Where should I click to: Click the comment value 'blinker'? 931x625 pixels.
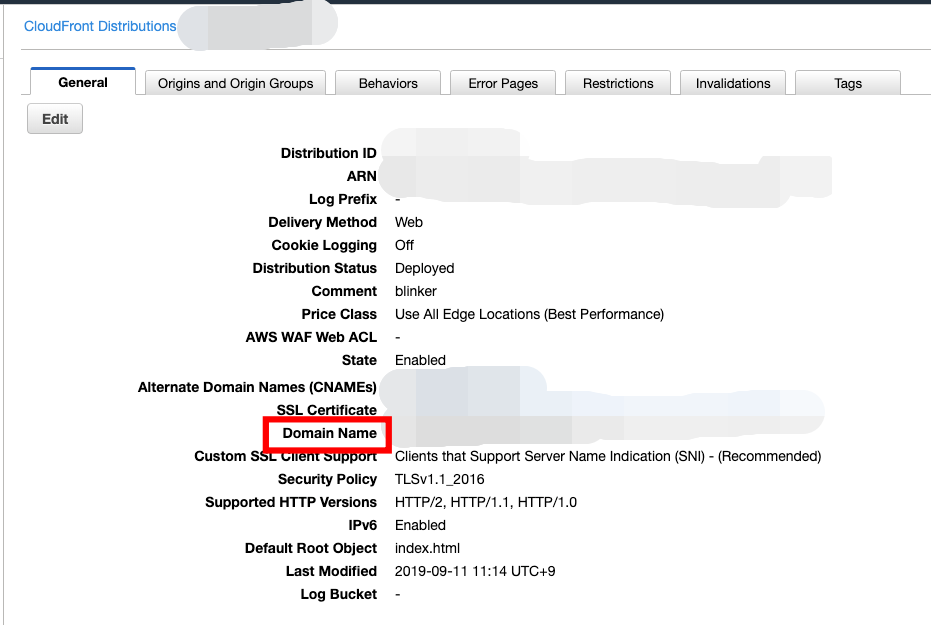tap(416, 291)
